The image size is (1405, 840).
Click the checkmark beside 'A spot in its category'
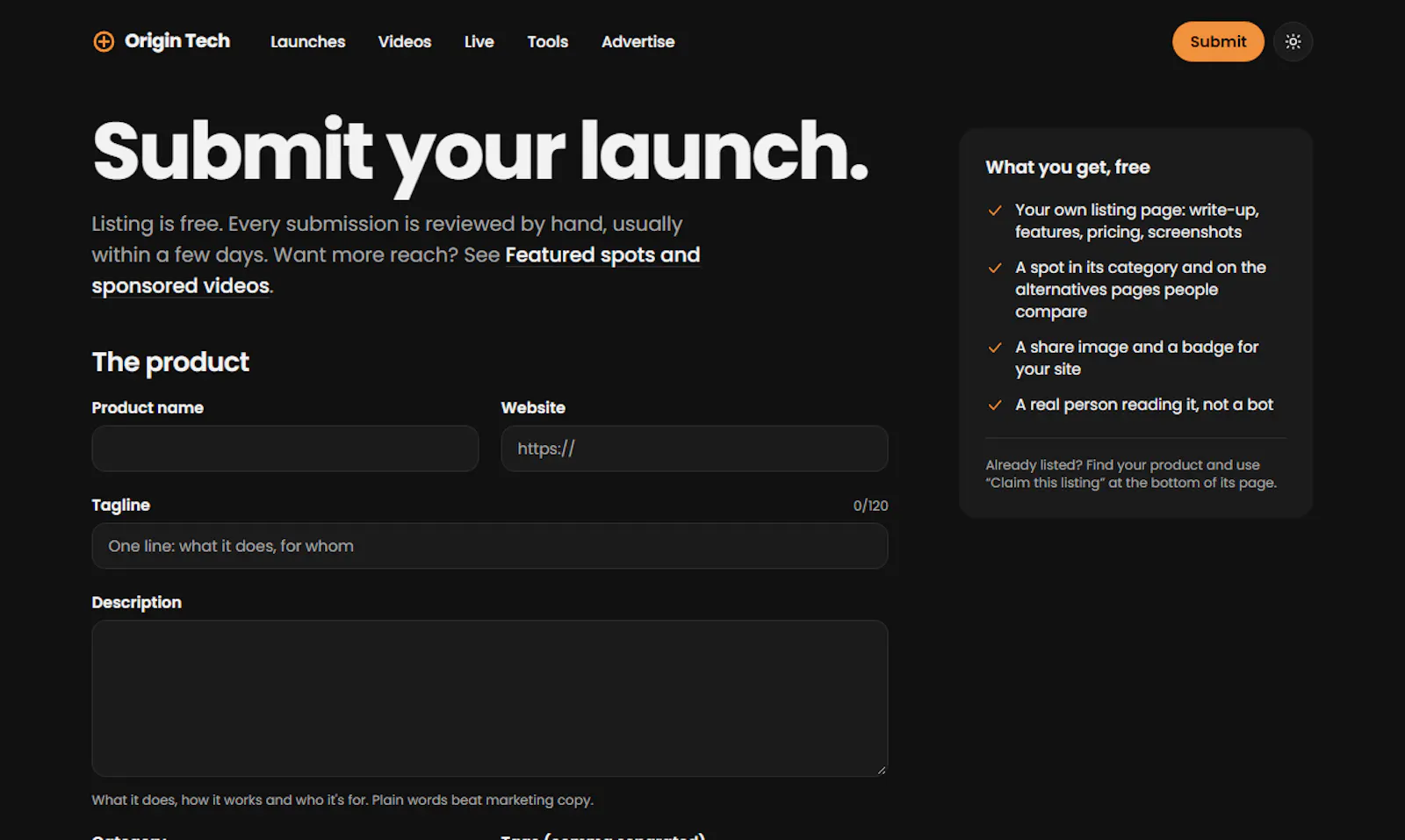(995, 268)
